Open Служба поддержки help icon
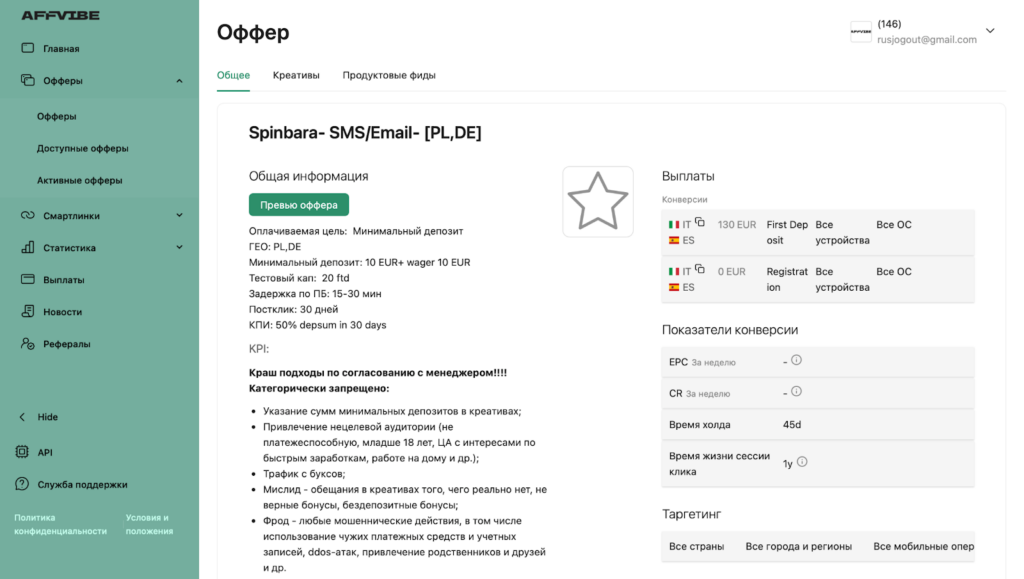1024x579 pixels. pos(22,484)
